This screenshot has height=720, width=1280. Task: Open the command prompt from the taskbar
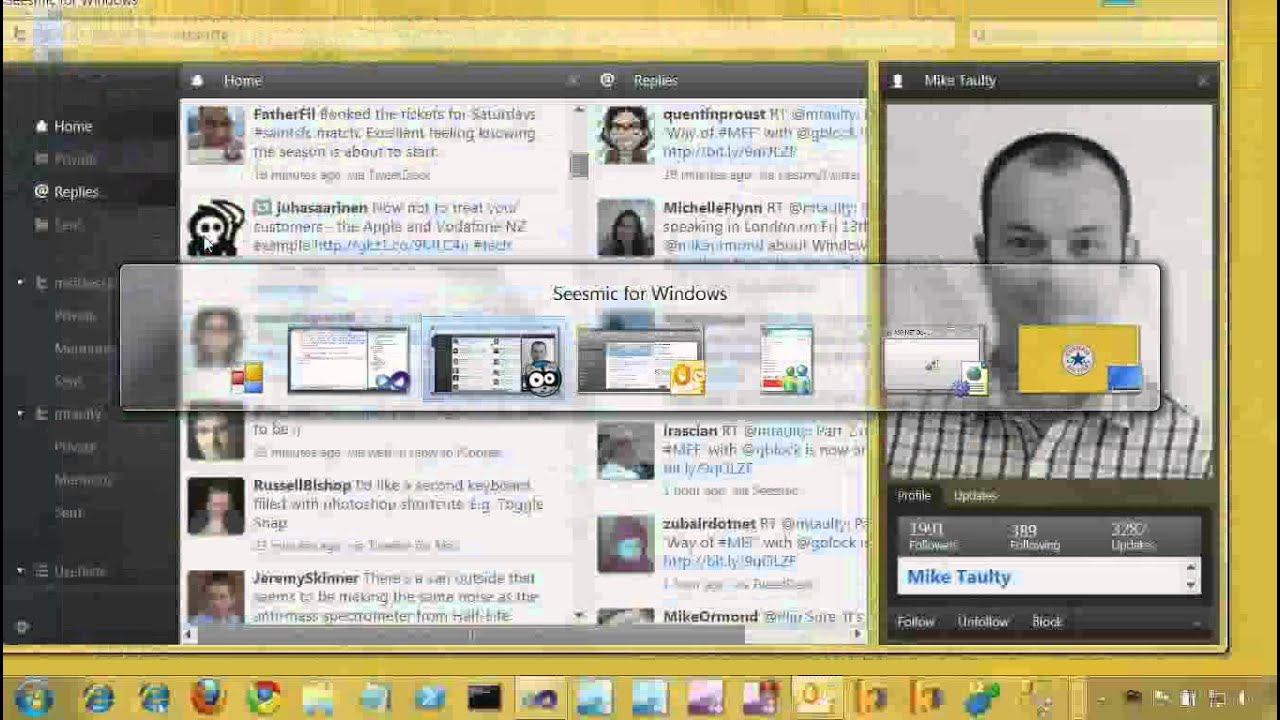coord(484,697)
